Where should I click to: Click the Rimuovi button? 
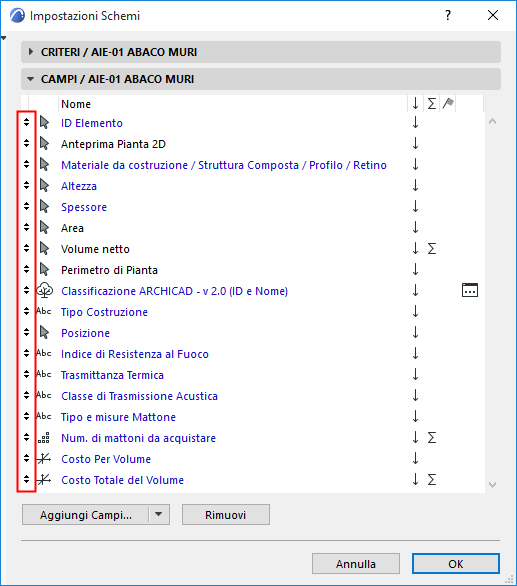(225, 515)
